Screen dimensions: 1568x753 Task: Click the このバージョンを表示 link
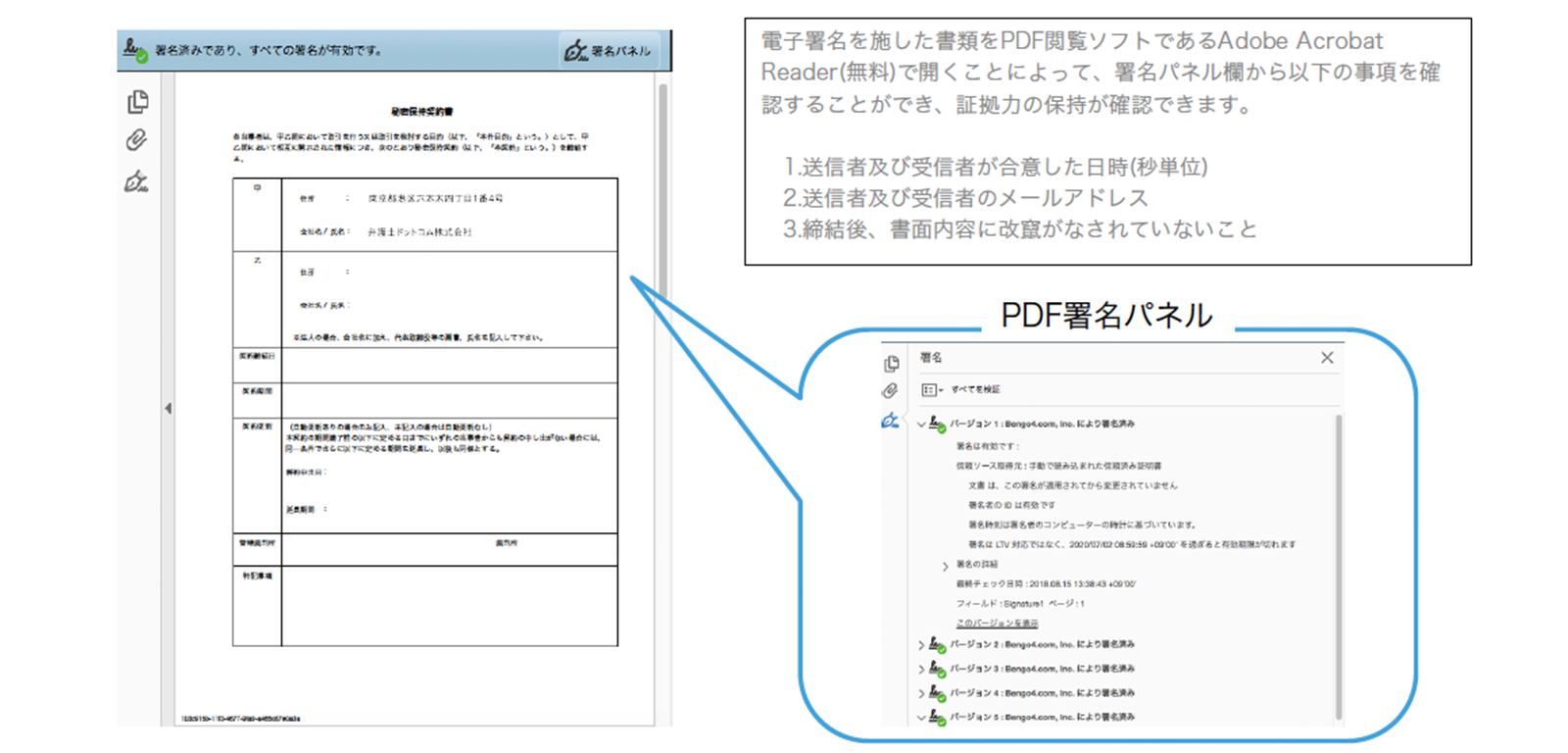tap(997, 624)
